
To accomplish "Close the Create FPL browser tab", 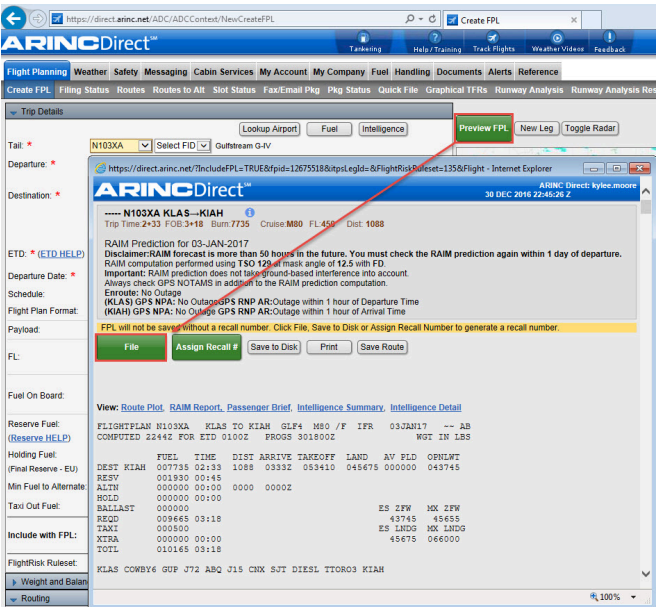I will pyautogui.click(x=574, y=20).
